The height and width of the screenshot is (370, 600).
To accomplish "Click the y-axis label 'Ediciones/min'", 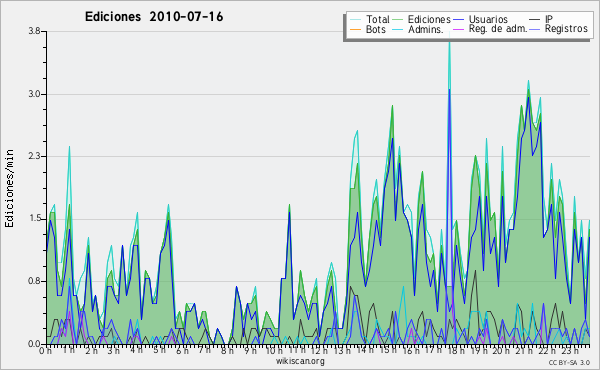I will (x=9, y=188).
